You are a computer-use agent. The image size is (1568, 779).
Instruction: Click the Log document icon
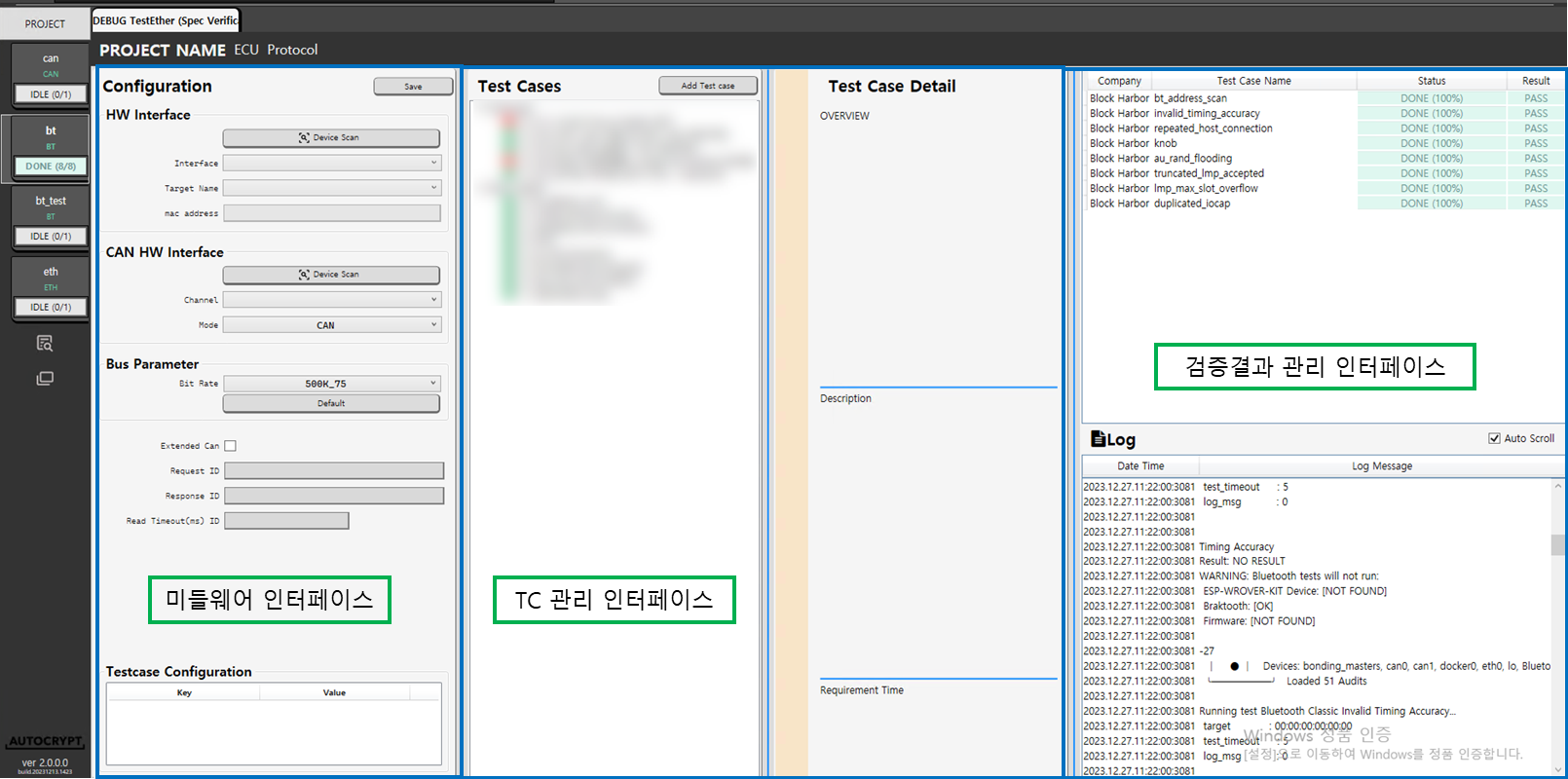pos(1098,439)
